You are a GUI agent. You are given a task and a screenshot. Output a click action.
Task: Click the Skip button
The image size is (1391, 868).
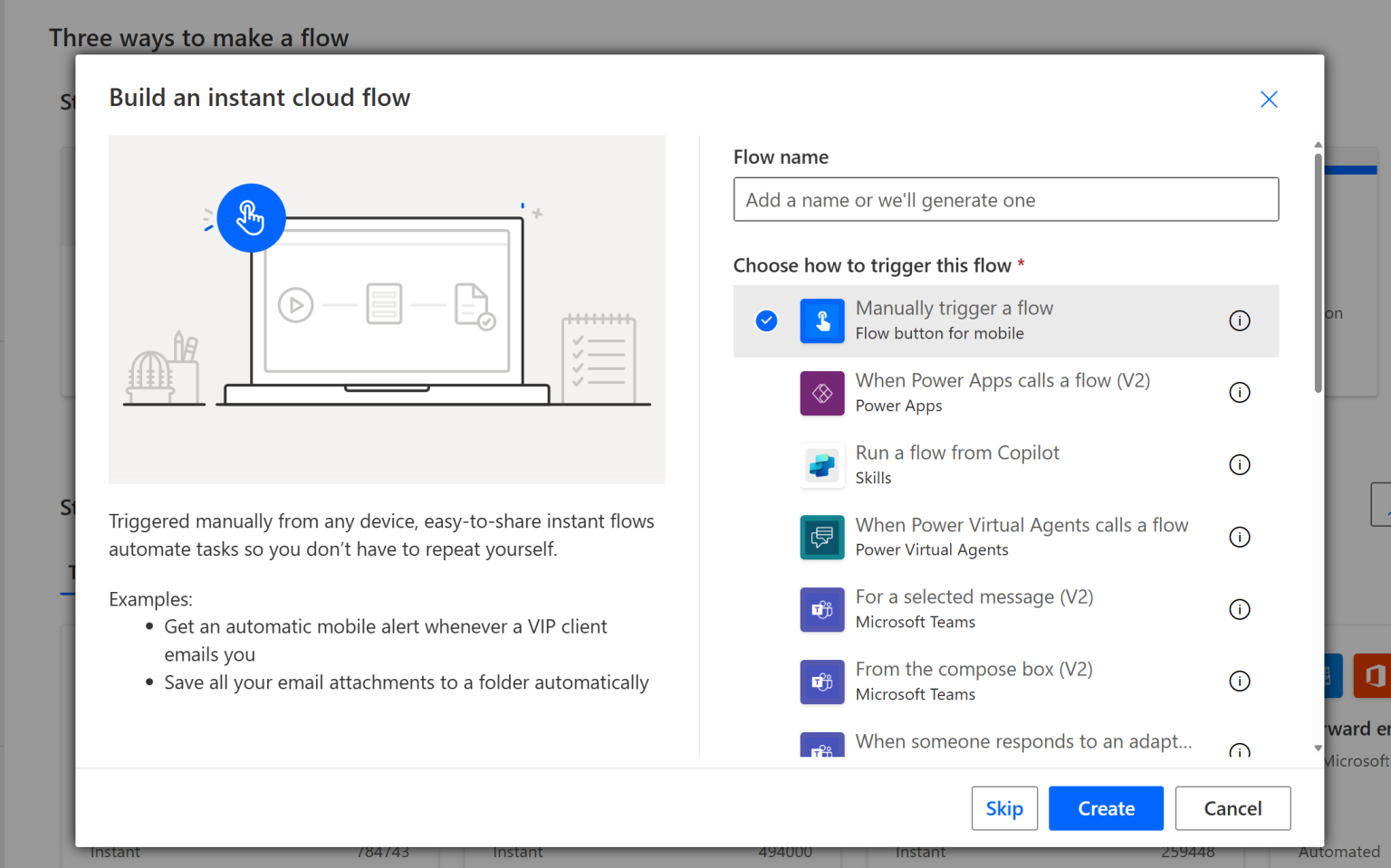(x=1004, y=808)
